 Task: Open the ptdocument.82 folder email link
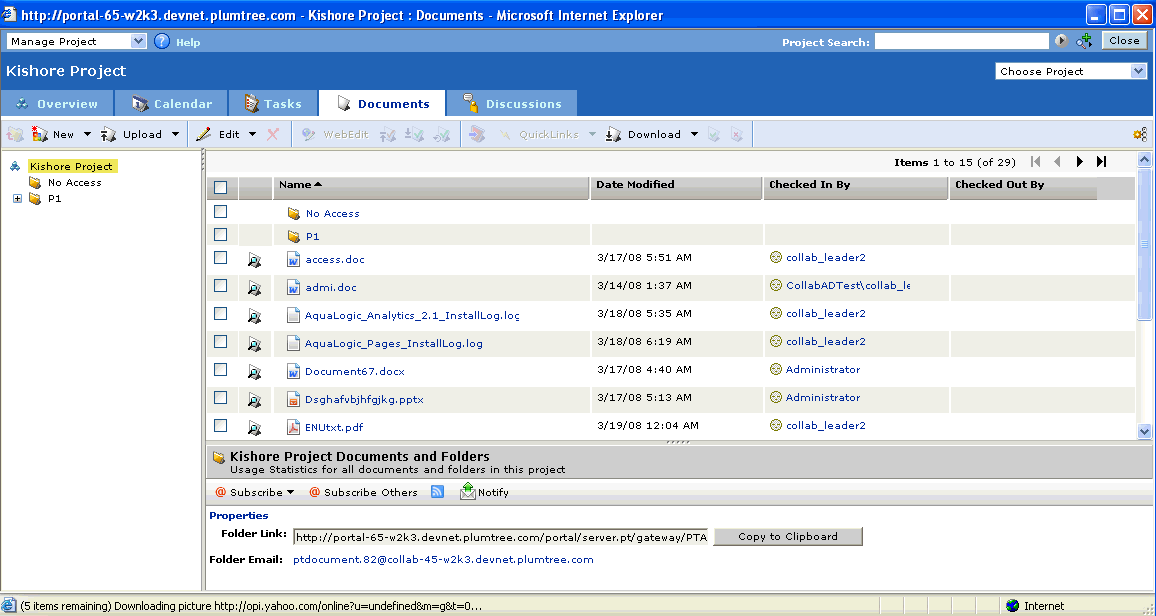click(x=443, y=559)
